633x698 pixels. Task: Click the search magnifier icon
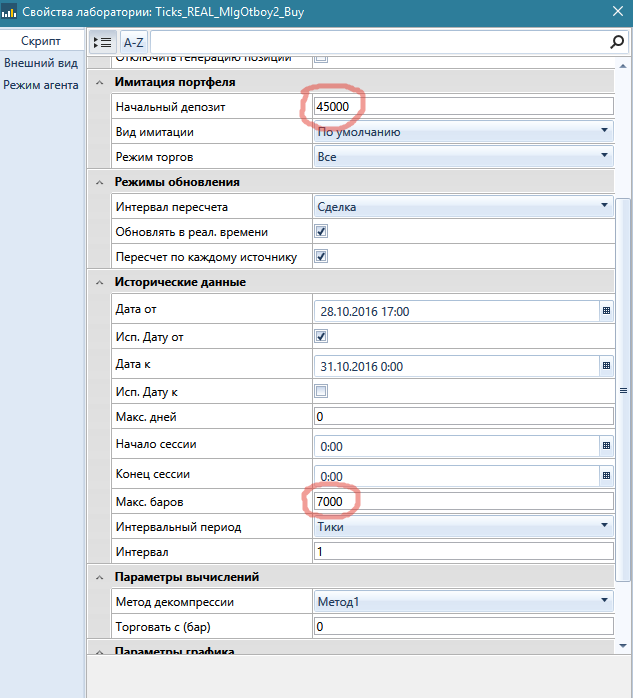pyautogui.click(x=617, y=42)
